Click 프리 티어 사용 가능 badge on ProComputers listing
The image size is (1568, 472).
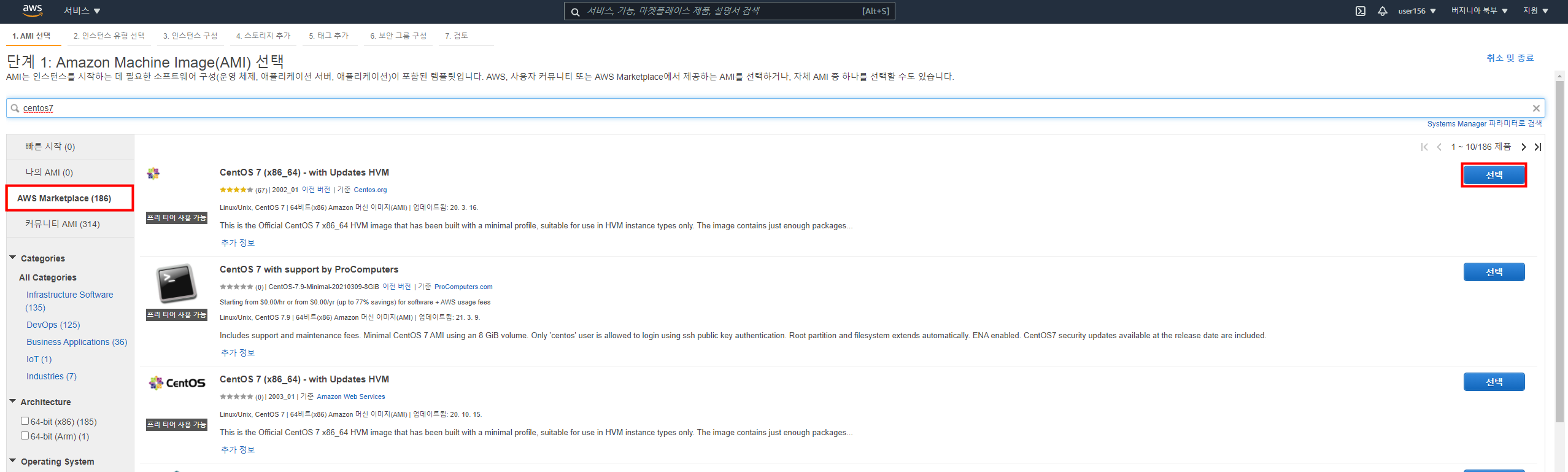[177, 315]
